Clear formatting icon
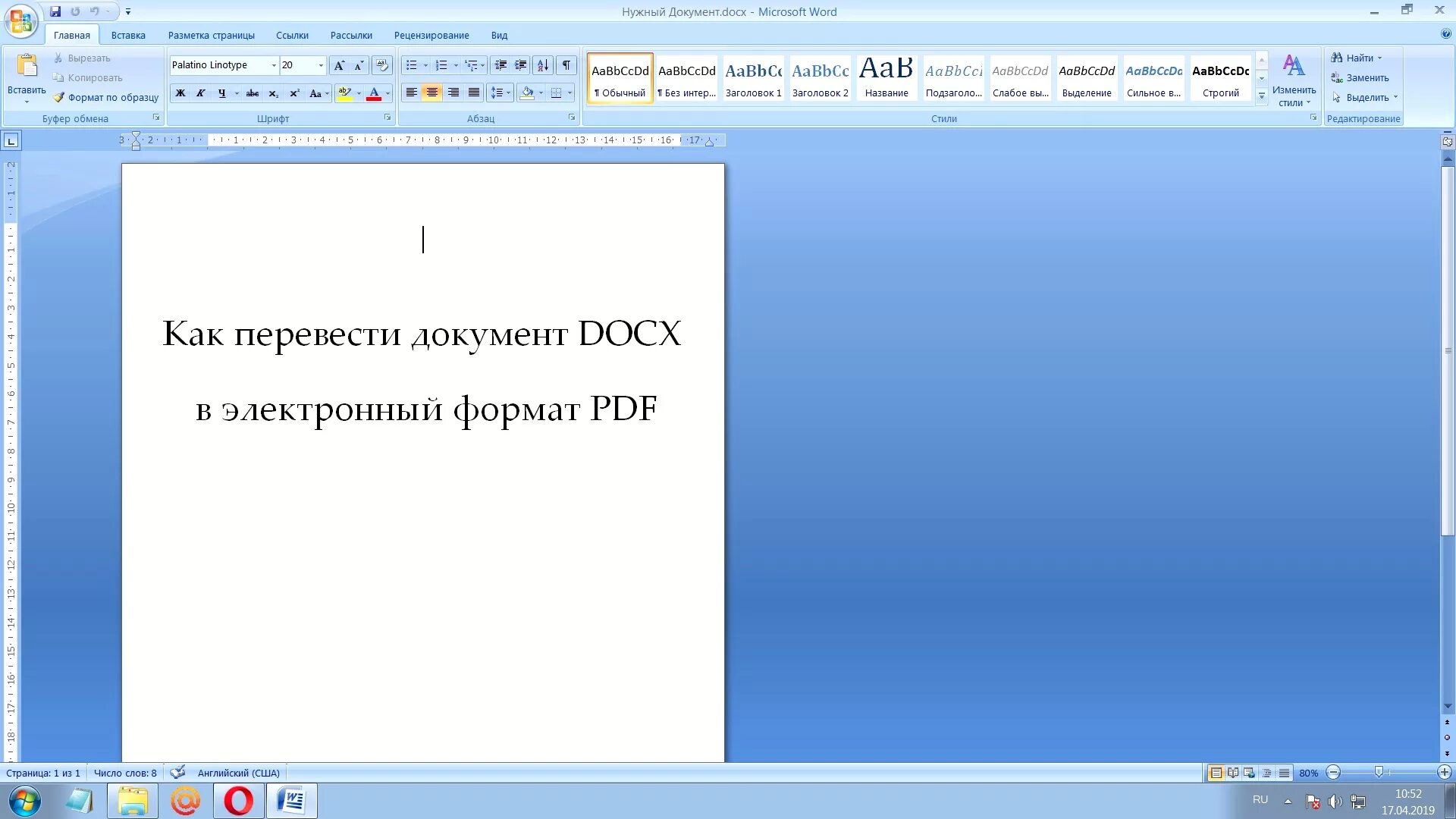 point(382,65)
